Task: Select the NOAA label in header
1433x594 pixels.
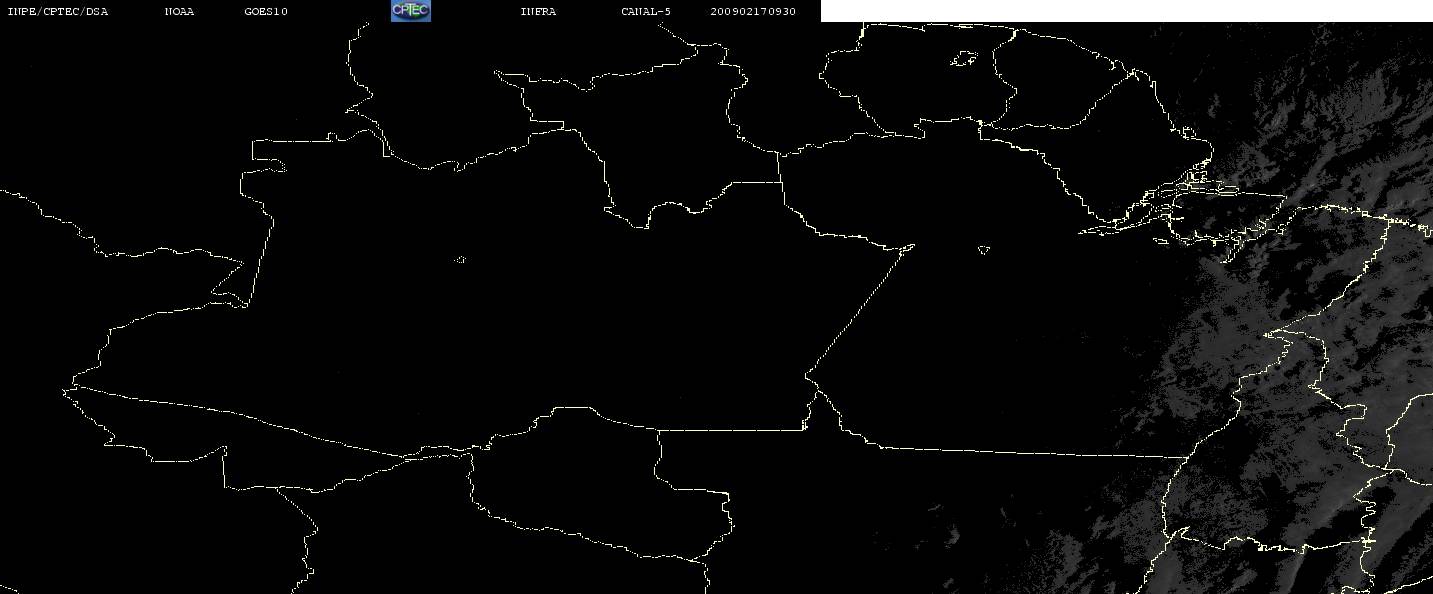Action: (x=179, y=12)
